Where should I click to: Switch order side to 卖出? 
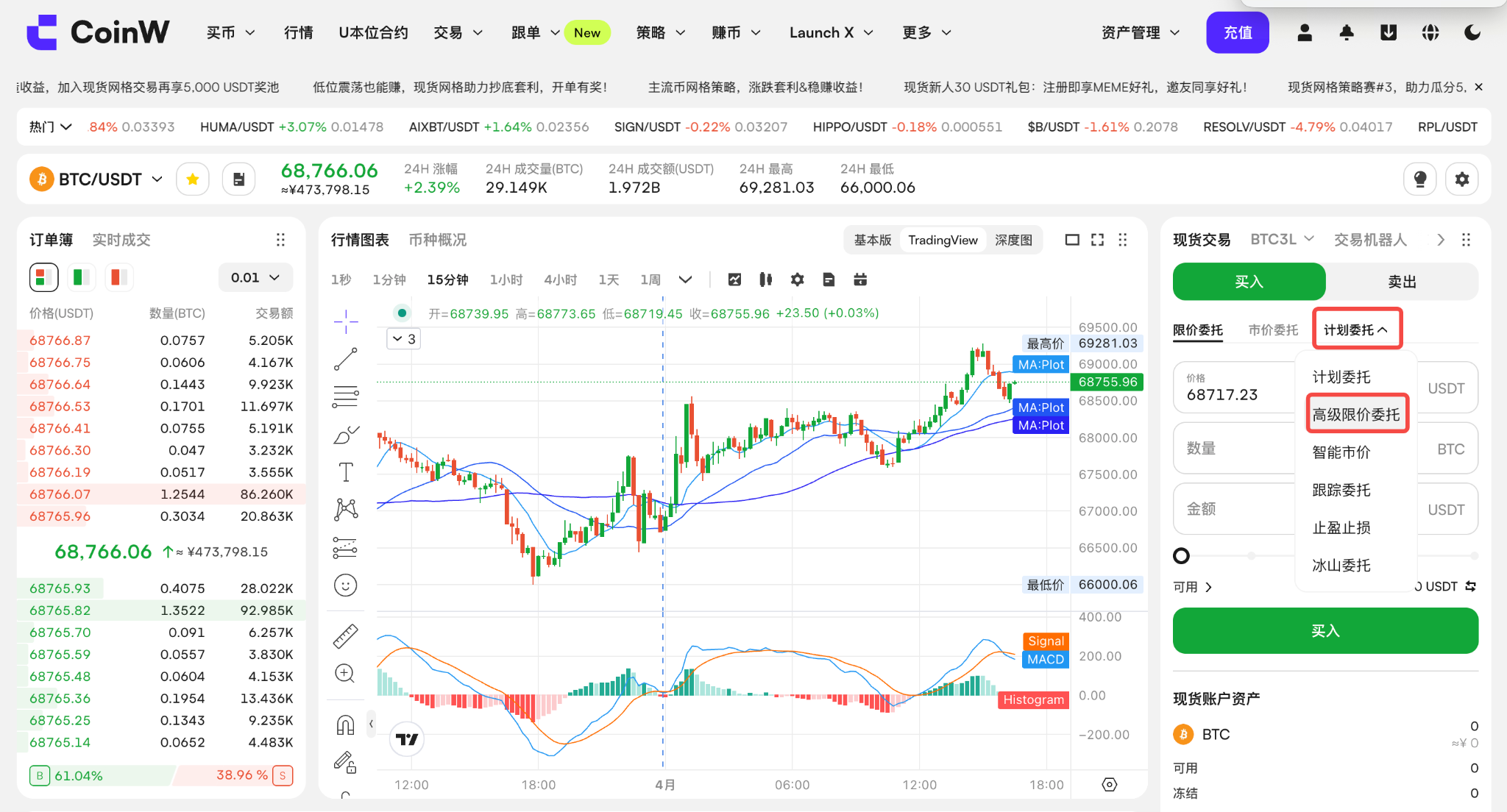click(1402, 282)
